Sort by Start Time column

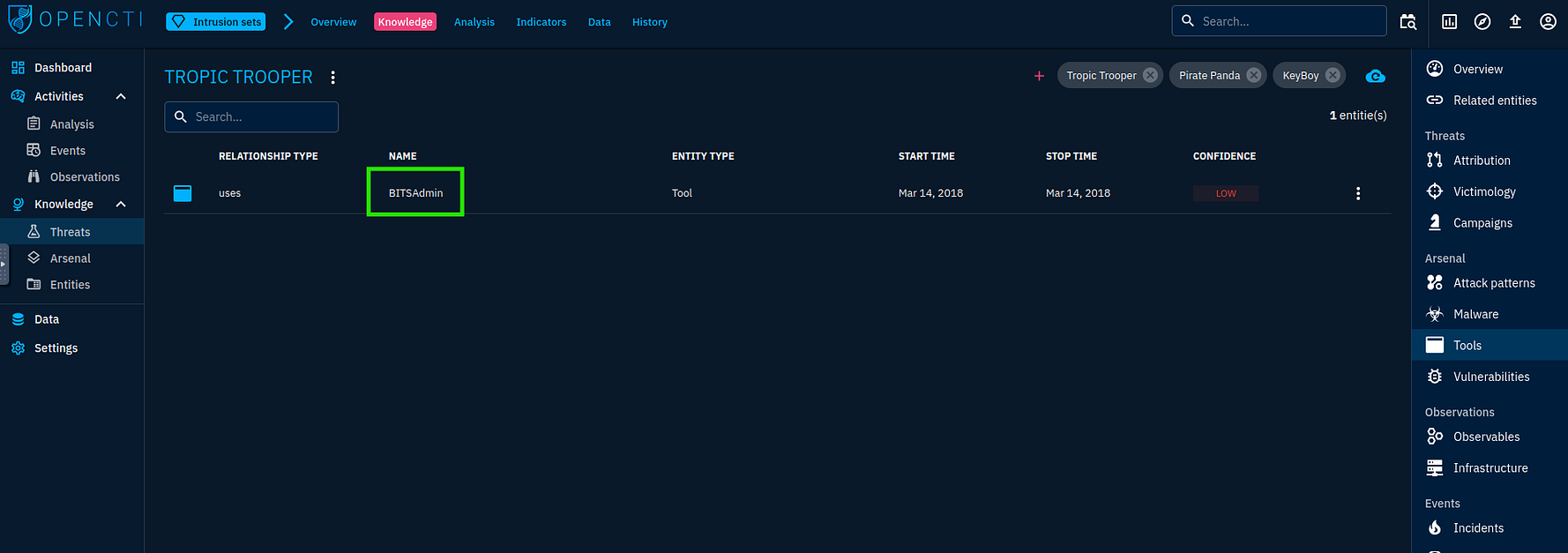[926, 156]
